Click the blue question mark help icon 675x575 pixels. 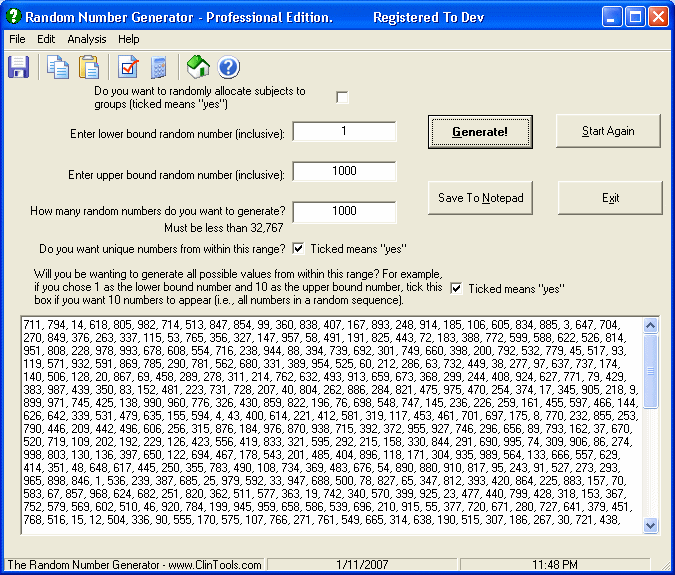click(x=228, y=67)
